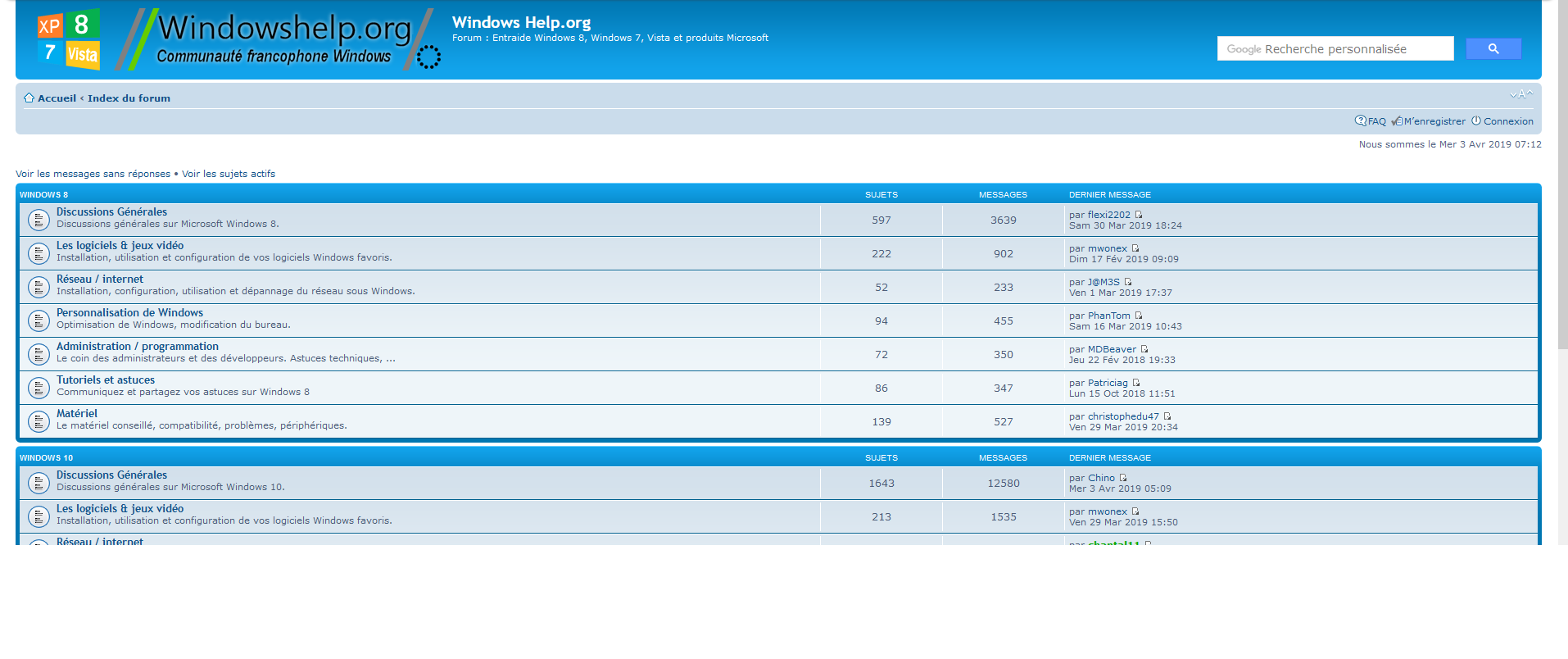1568x659 pixels.
Task: View flexi2202's user profile
Action: [x=1108, y=215]
